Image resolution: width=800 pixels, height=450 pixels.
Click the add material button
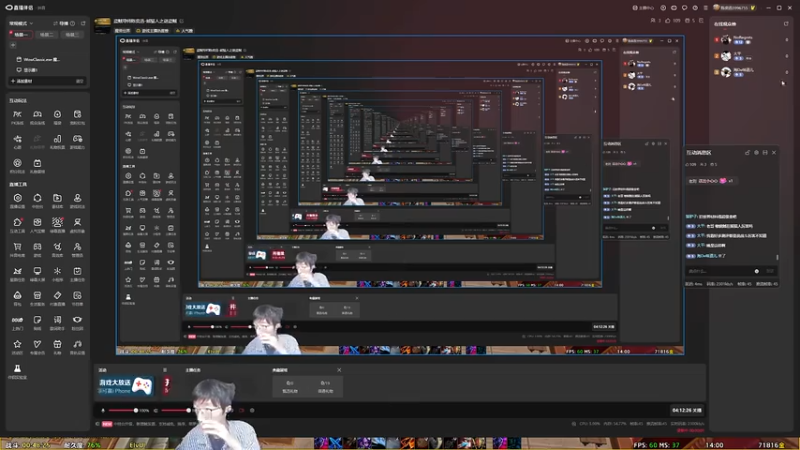click(21, 81)
